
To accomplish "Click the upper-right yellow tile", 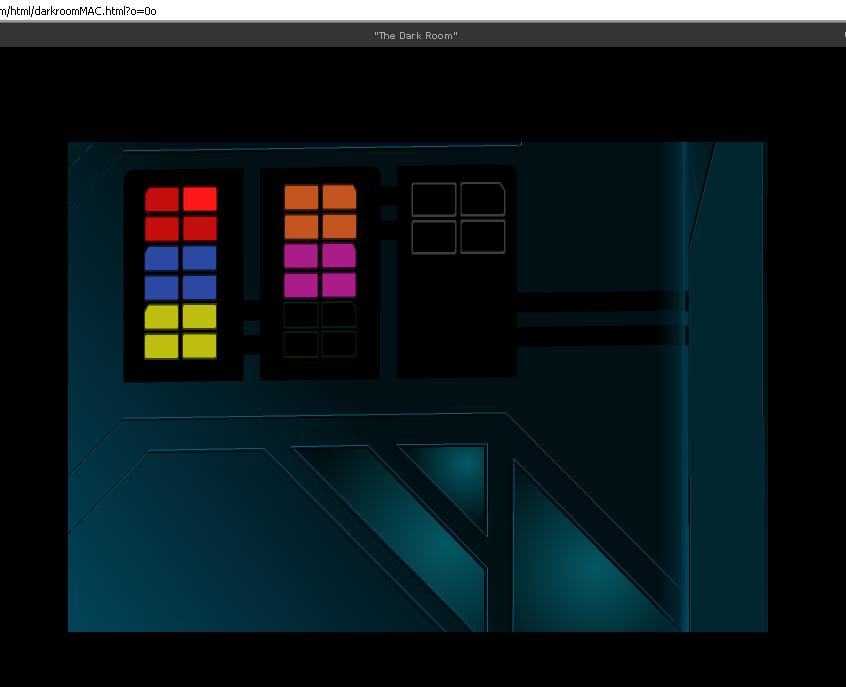I will tap(200, 317).
